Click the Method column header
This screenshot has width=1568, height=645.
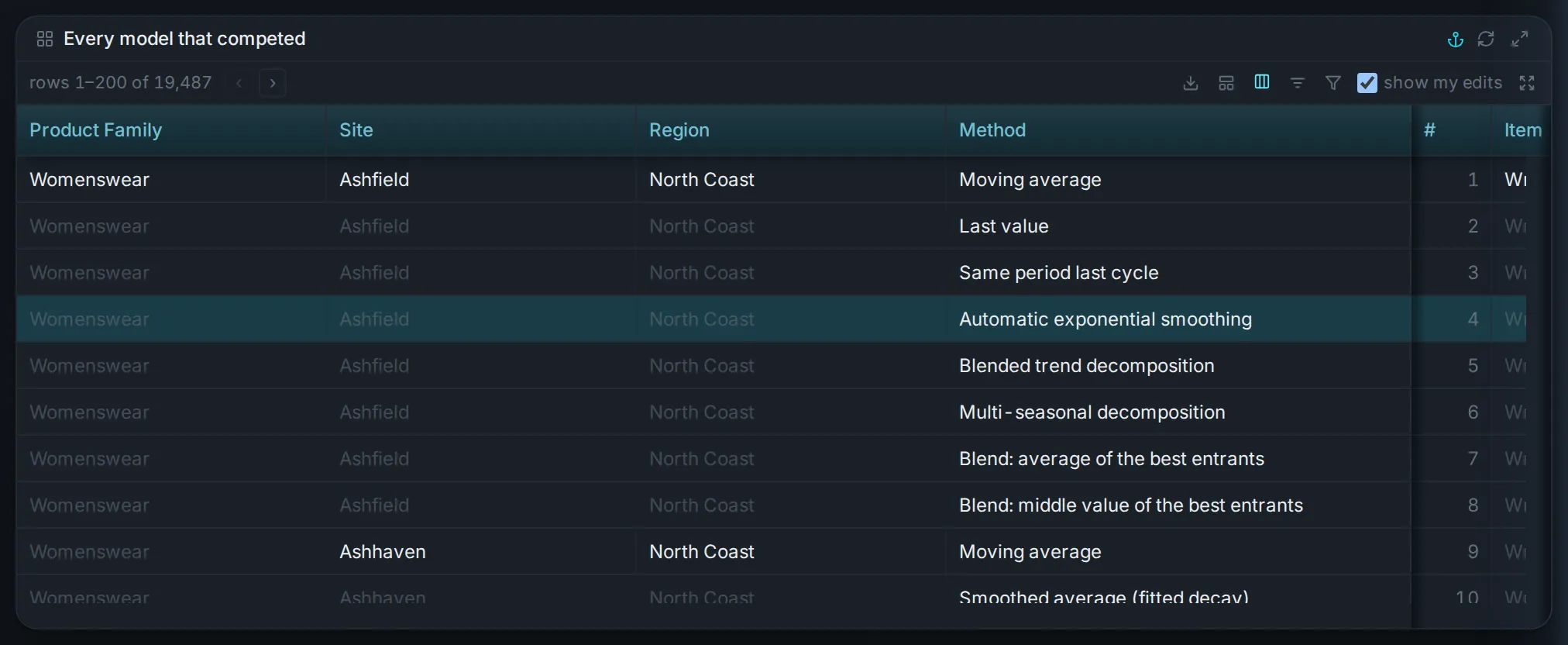[x=1178, y=130]
